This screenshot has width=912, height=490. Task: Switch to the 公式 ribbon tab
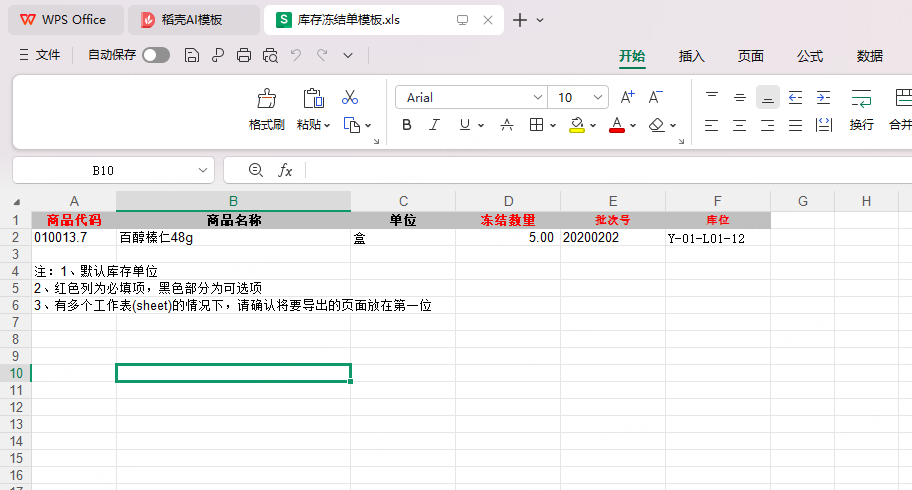click(x=810, y=56)
